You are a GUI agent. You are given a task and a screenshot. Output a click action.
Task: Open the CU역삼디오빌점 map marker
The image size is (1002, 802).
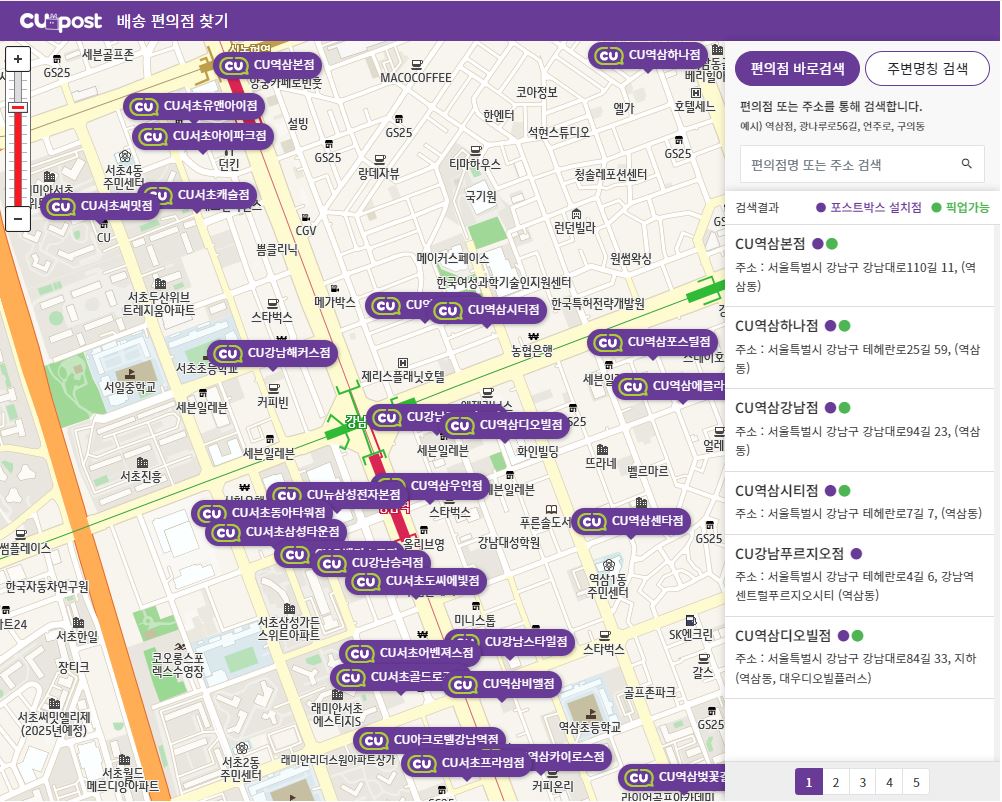(505, 425)
